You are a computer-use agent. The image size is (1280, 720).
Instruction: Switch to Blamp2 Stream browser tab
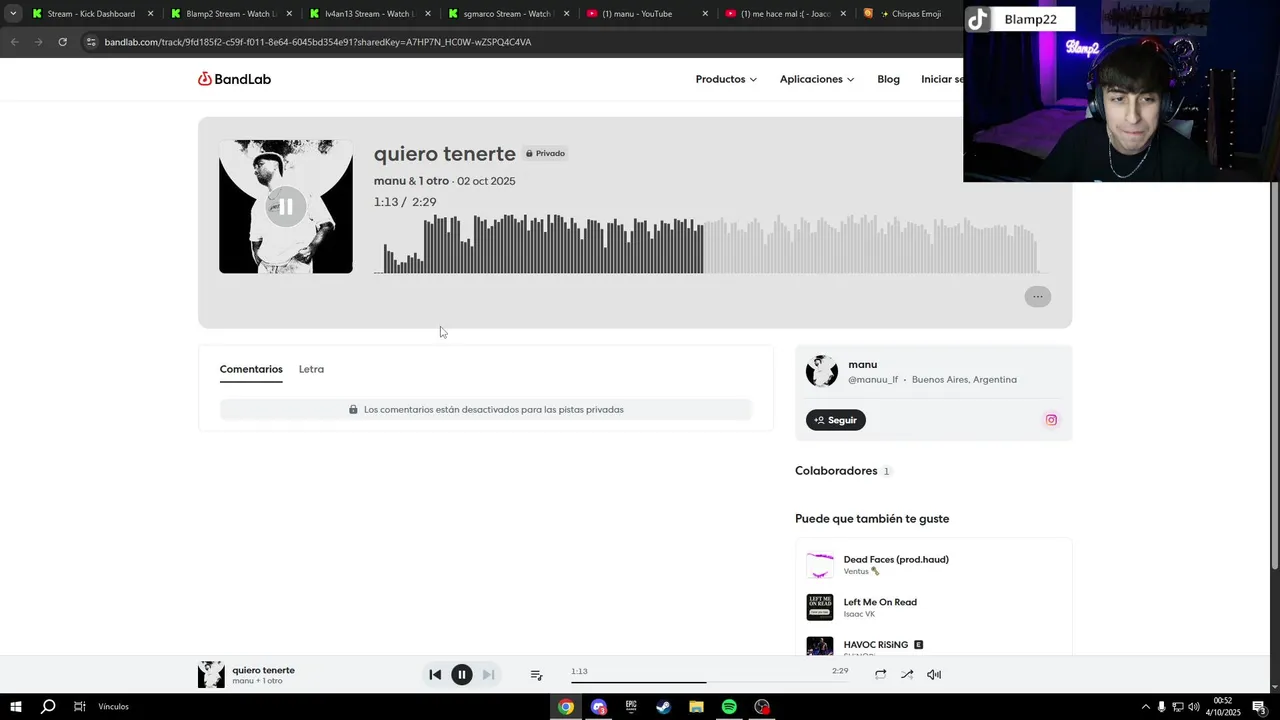tap(231, 14)
